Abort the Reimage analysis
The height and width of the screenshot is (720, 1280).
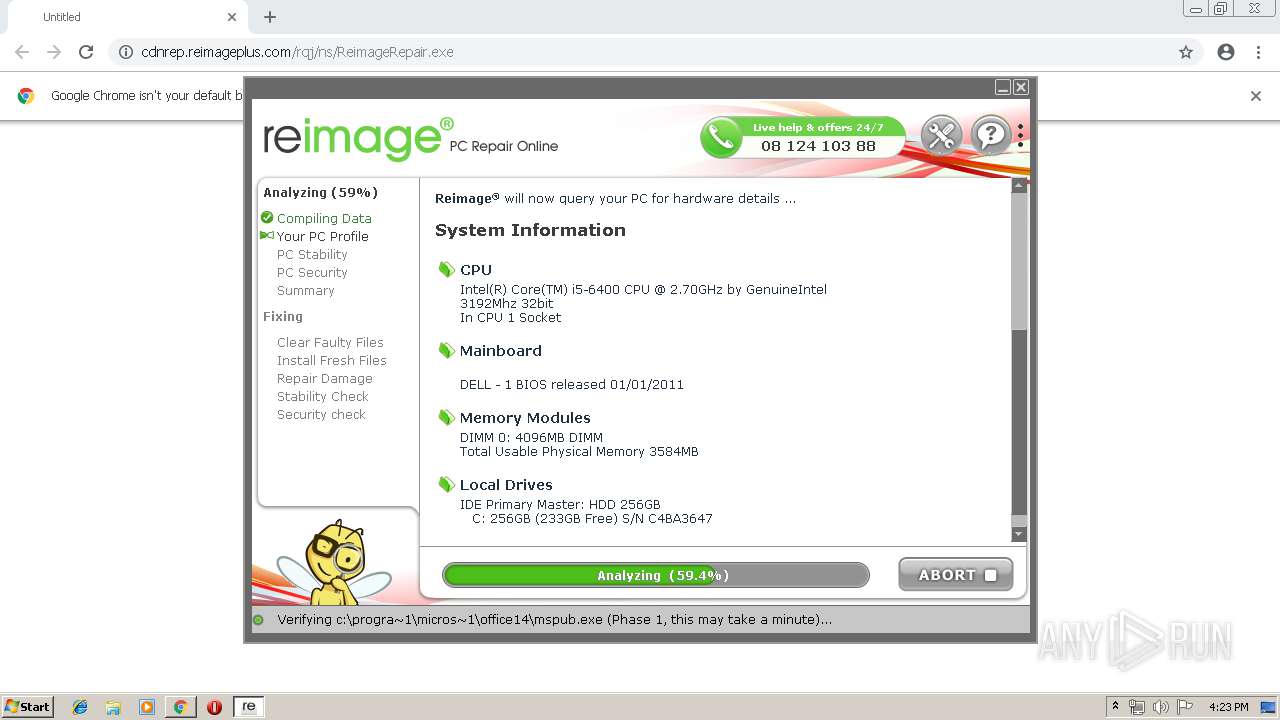point(955,575)
